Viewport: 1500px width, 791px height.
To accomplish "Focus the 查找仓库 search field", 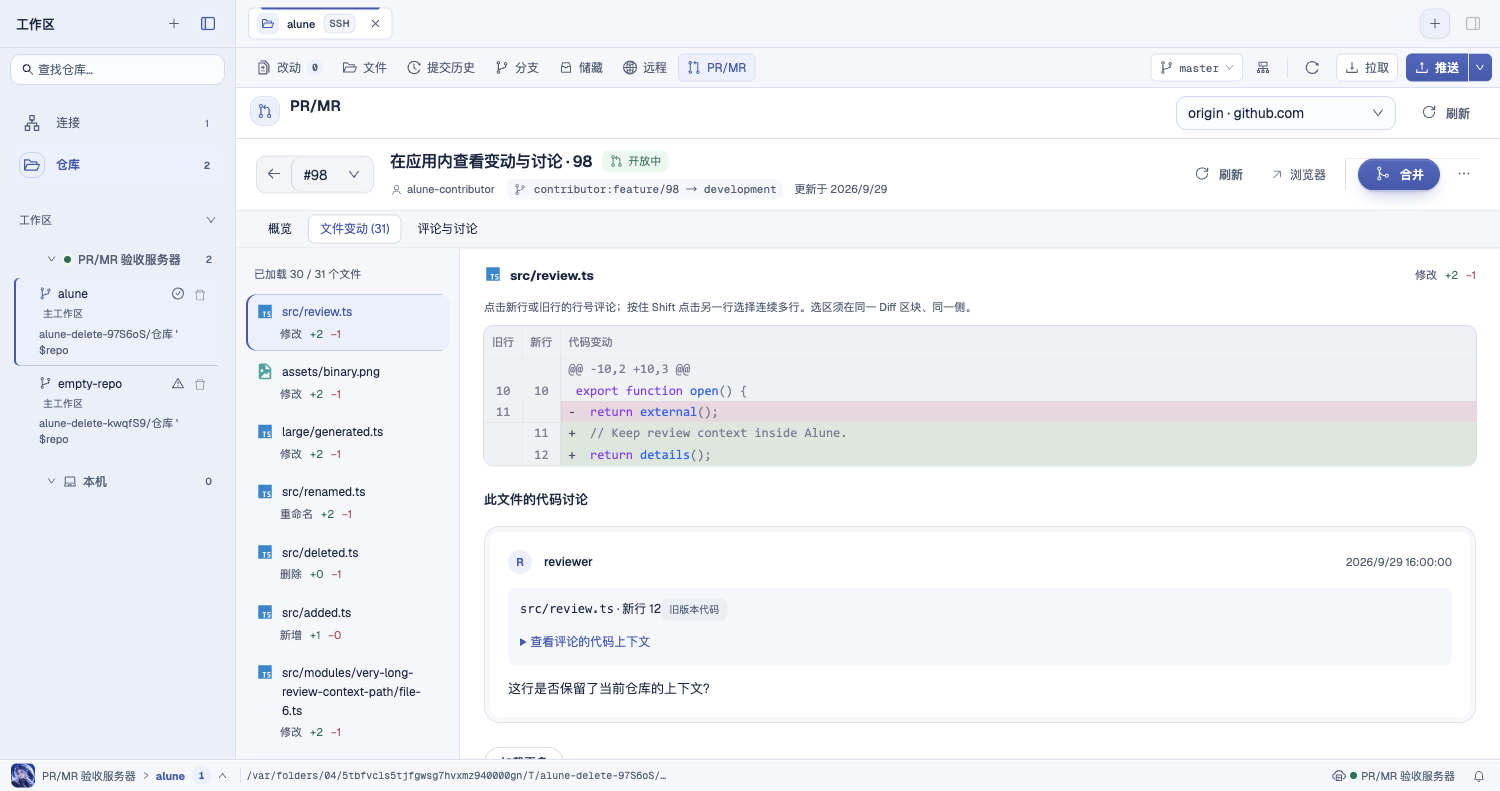I will point(118,70).
